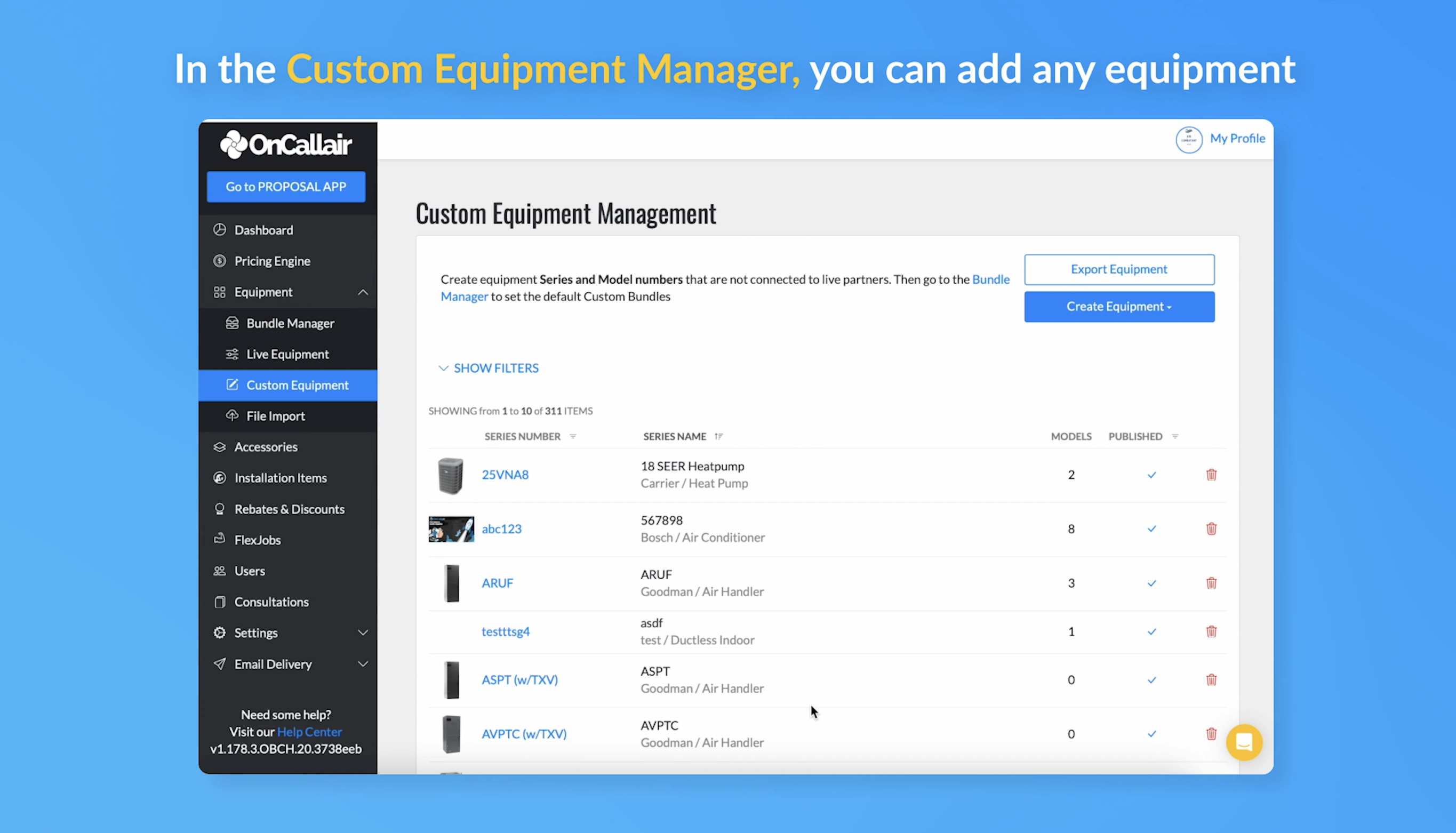Click the ARUF air handler thumbnail
Screen dimensions: 1456x833
coord(451,583)
